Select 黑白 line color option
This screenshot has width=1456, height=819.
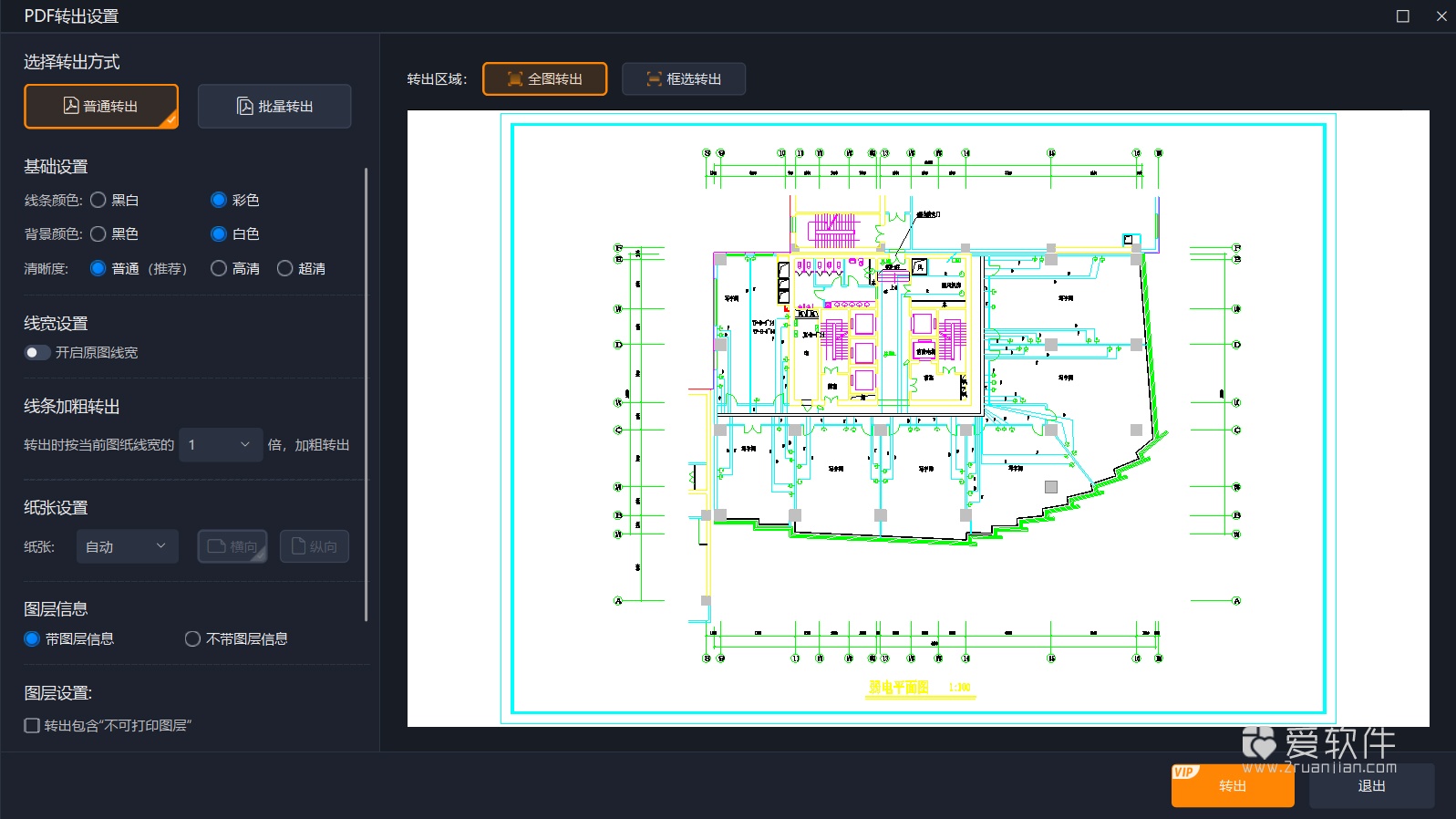(98, 200)
